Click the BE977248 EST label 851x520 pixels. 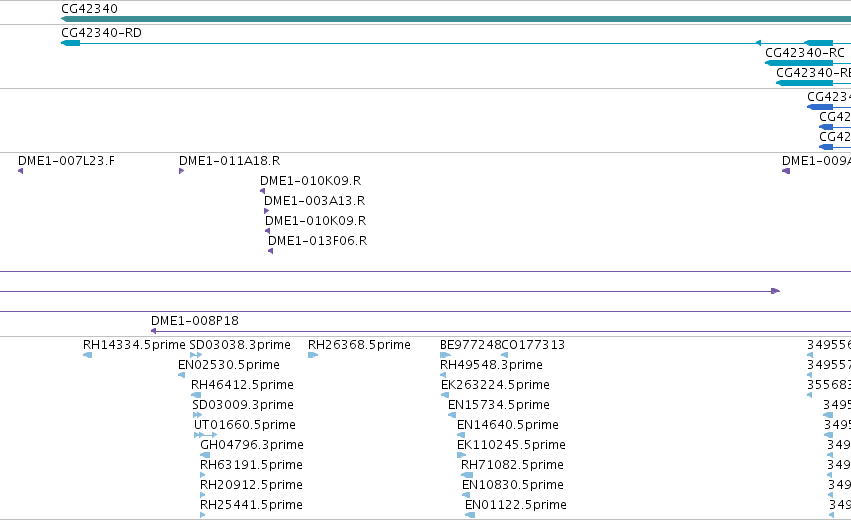pos(471,345)
